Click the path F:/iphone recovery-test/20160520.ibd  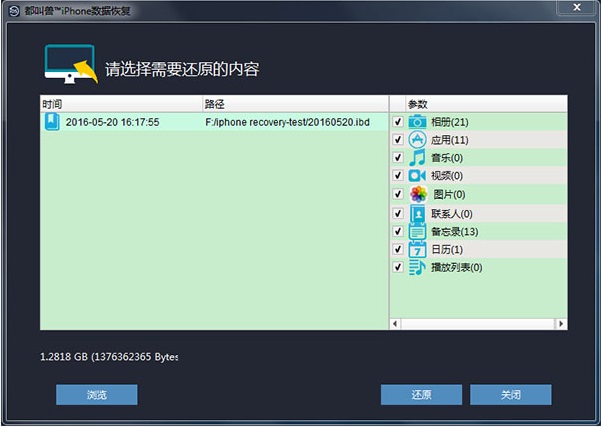287,122
